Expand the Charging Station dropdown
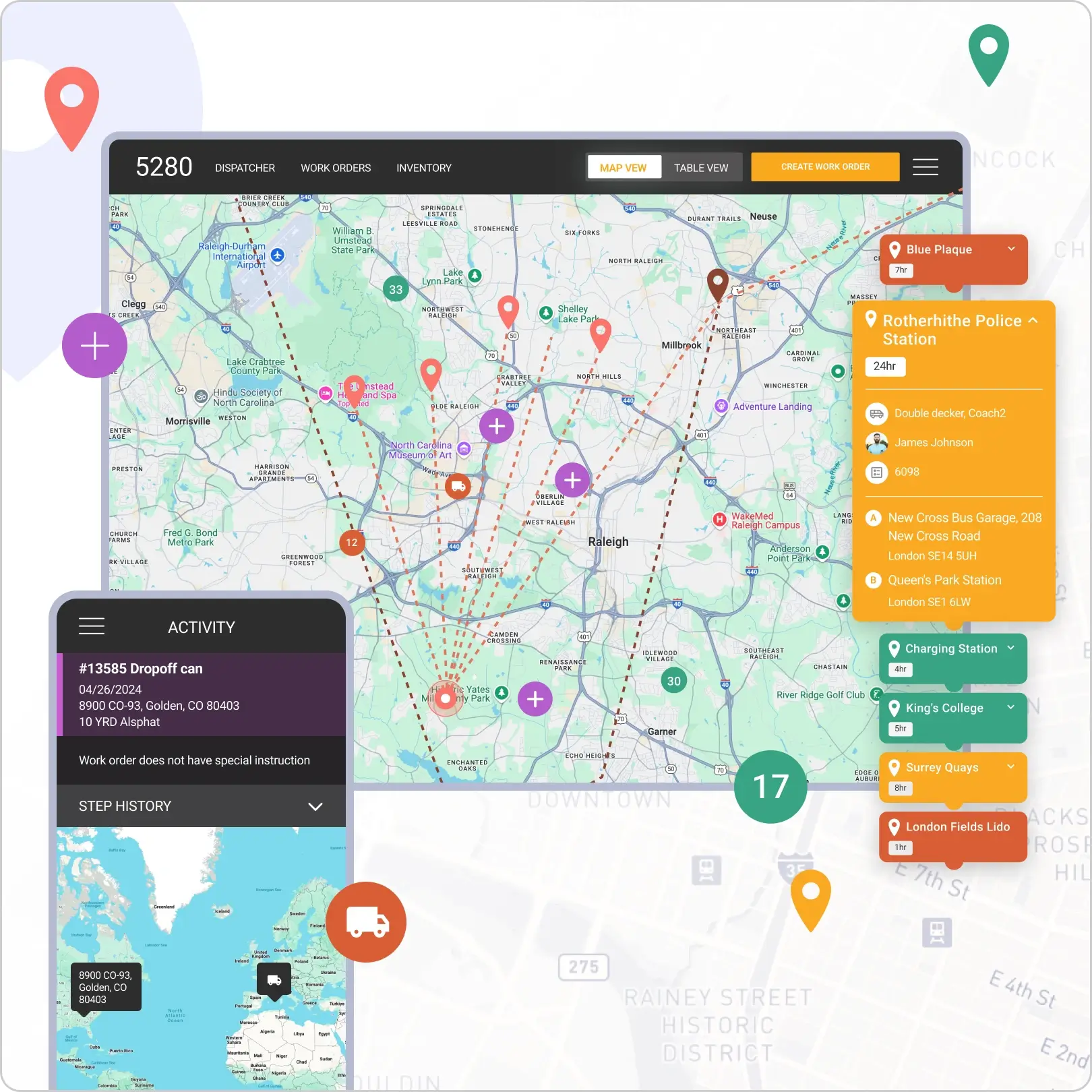1092x1092 pixels. pyautogui.click(x=1010, y=648)
